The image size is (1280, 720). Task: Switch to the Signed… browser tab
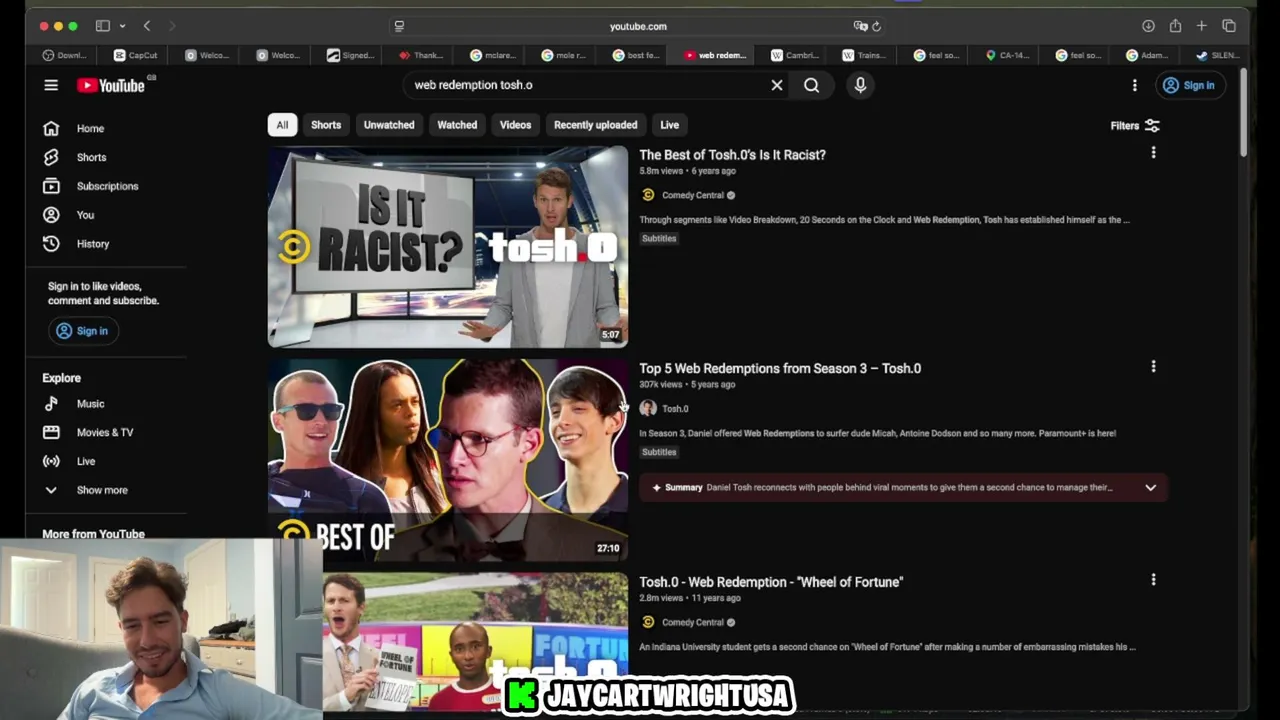(350, 55)
